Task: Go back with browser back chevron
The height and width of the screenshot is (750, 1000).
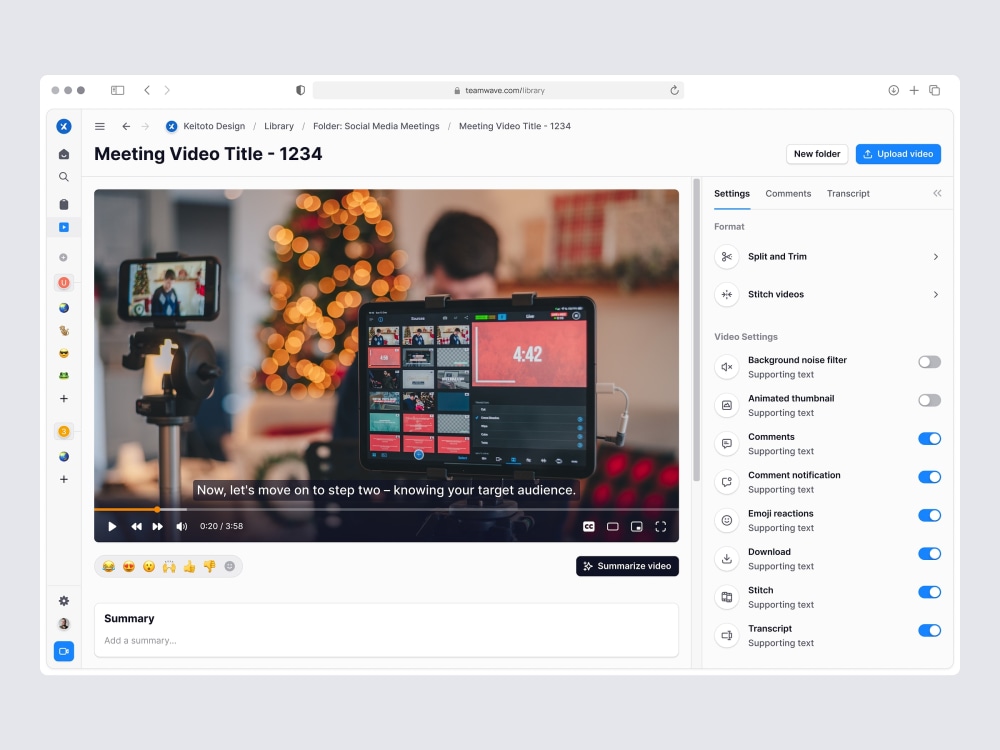Action: coord(147,90)
